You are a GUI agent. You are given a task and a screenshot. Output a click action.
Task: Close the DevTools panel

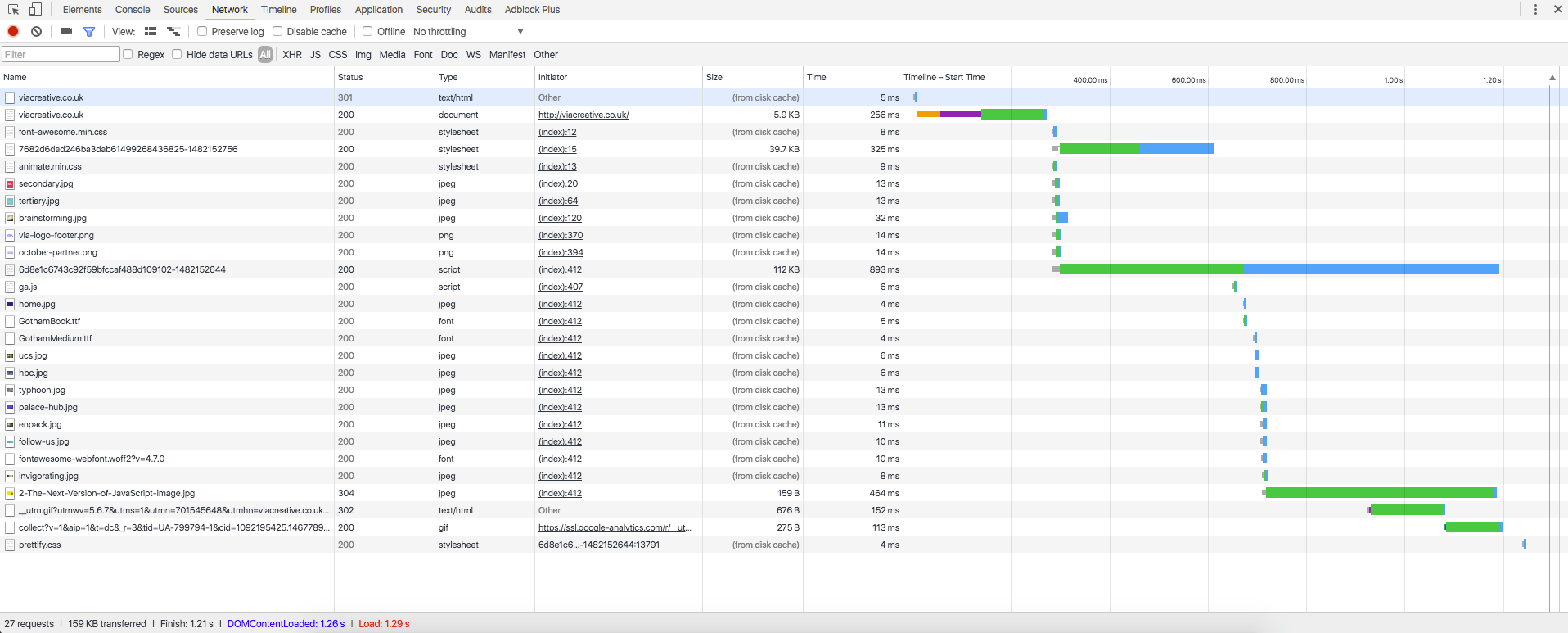click(1557, 10)
